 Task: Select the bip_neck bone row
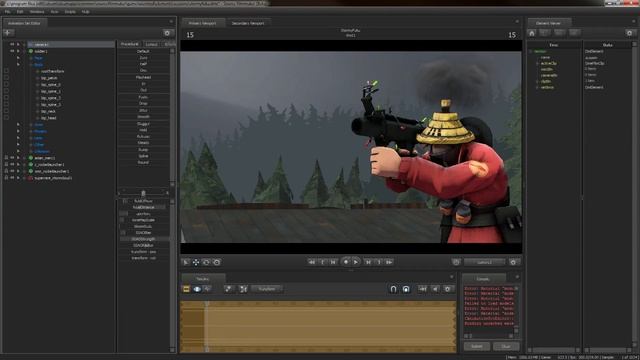(48, 111)
